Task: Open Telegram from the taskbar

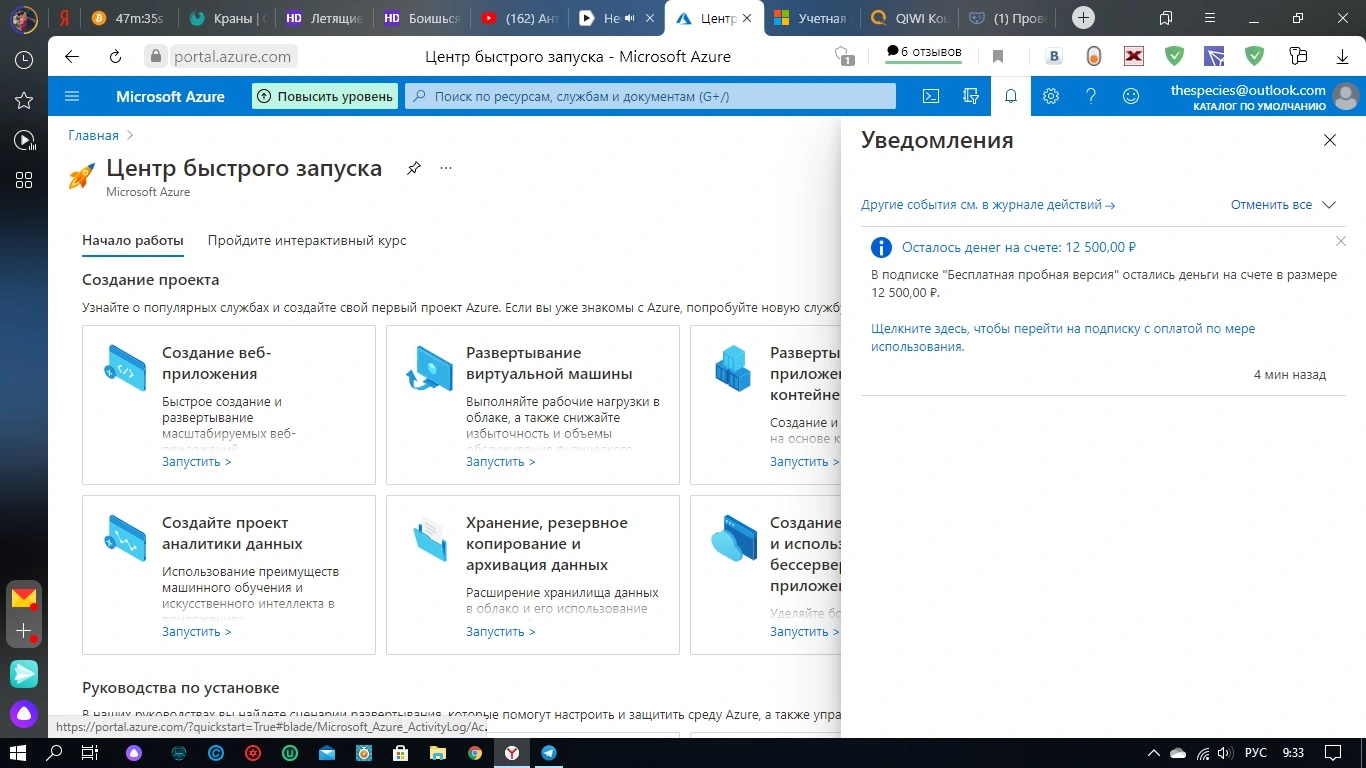Action: (549, 753)
